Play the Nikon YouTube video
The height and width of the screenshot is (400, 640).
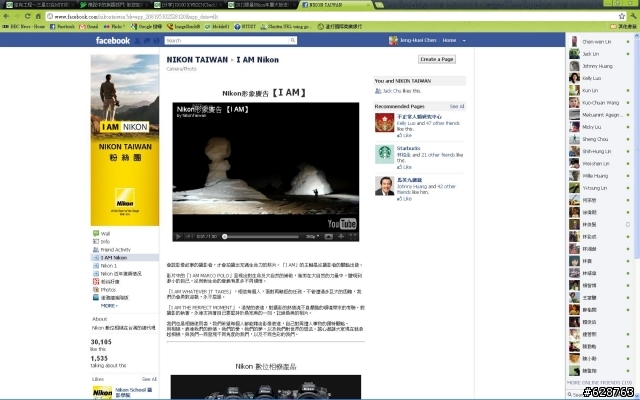pos(178,236)
